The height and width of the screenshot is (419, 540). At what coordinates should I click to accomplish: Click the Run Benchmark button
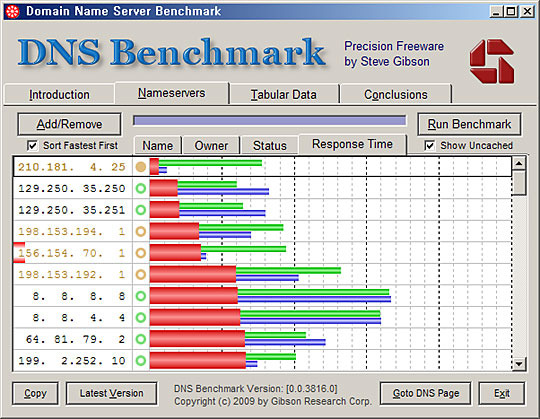(469, 124)
